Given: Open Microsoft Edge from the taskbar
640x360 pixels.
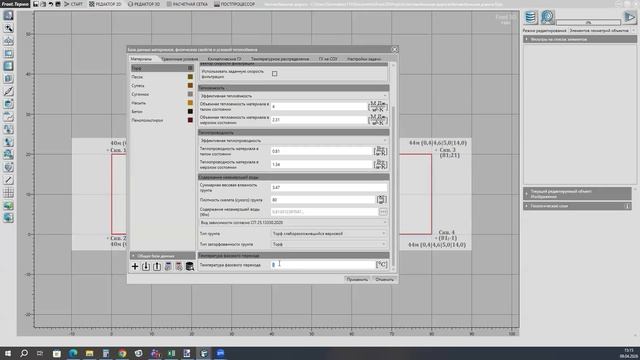Looking at the screenshot, I should (73, 353).
